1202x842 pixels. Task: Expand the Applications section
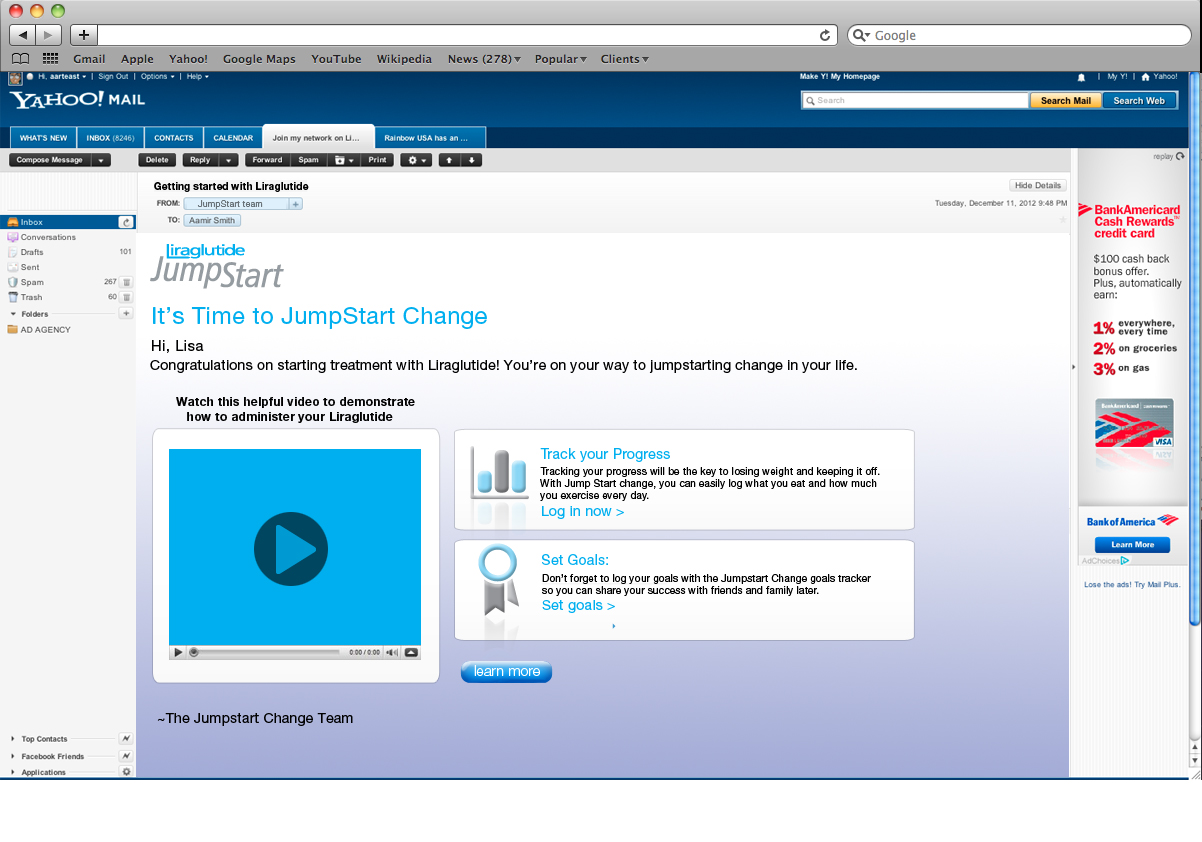point(13,772)
